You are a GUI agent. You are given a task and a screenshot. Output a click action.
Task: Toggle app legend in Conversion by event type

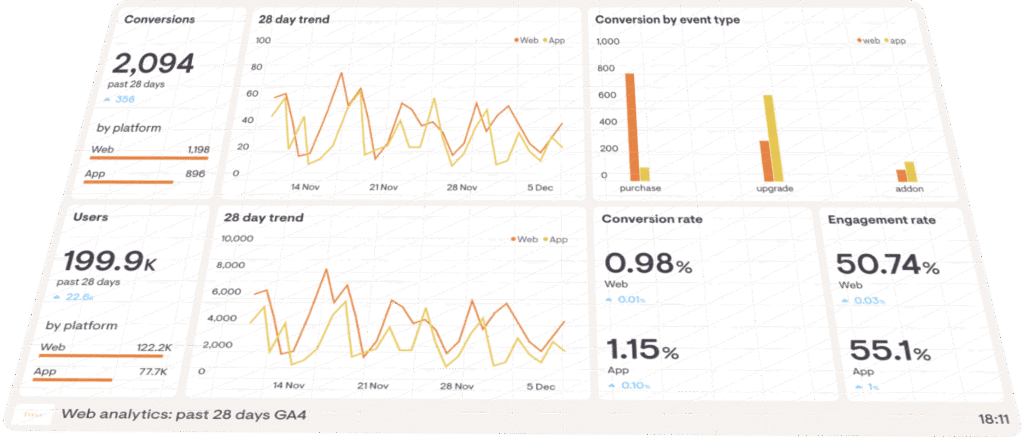pos(895,40)
